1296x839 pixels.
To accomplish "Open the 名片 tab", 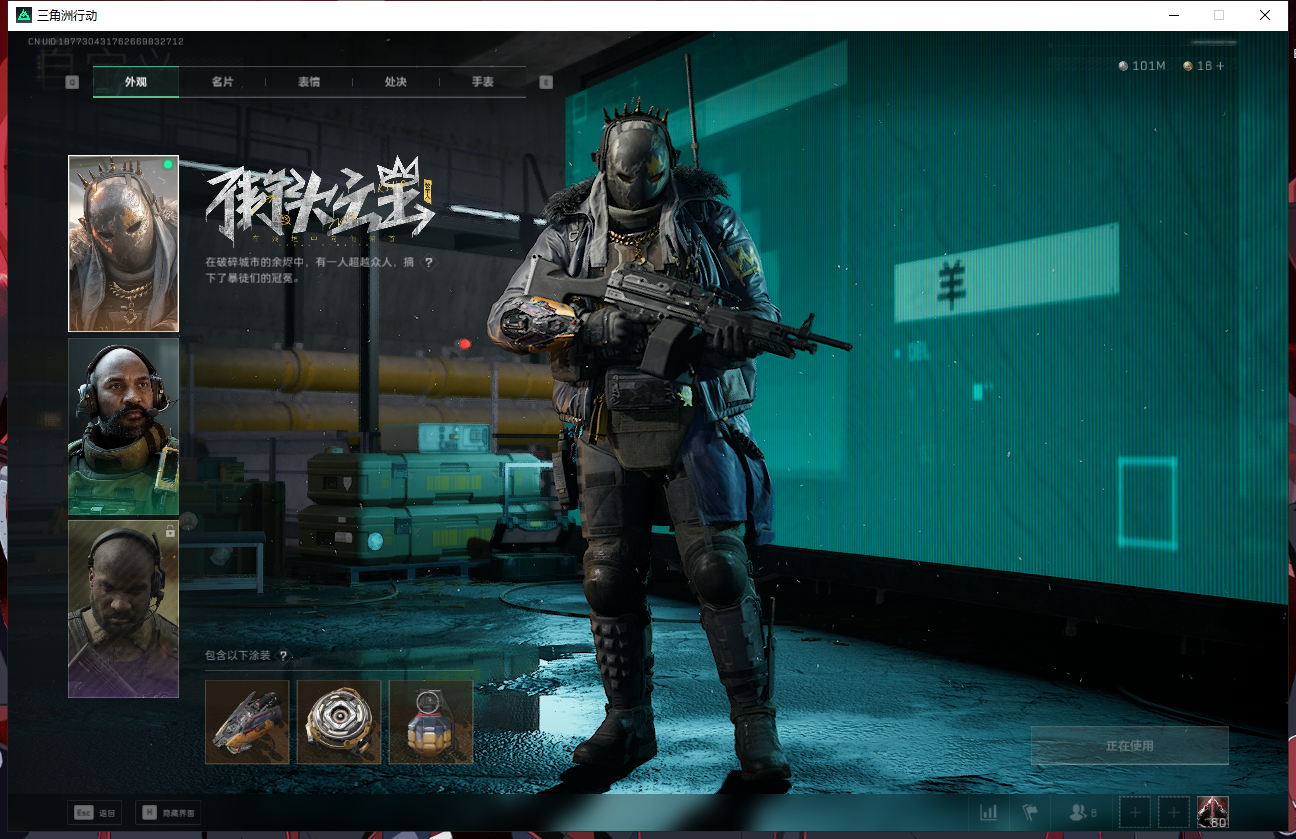I will (222, 82).
